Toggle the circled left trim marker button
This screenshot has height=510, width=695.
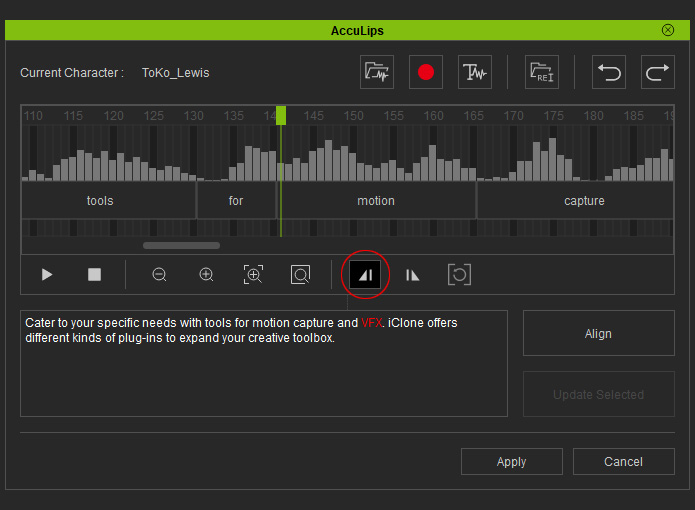pos(365,274)
